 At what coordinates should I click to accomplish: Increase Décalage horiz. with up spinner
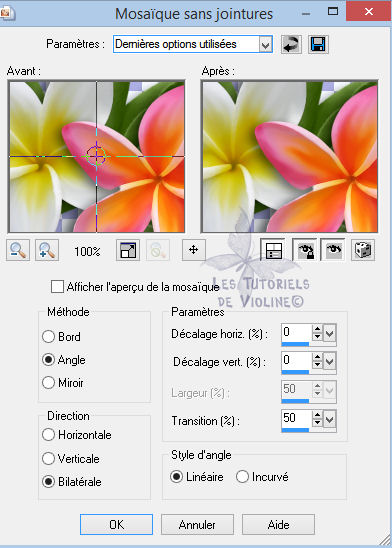[317, 329]
